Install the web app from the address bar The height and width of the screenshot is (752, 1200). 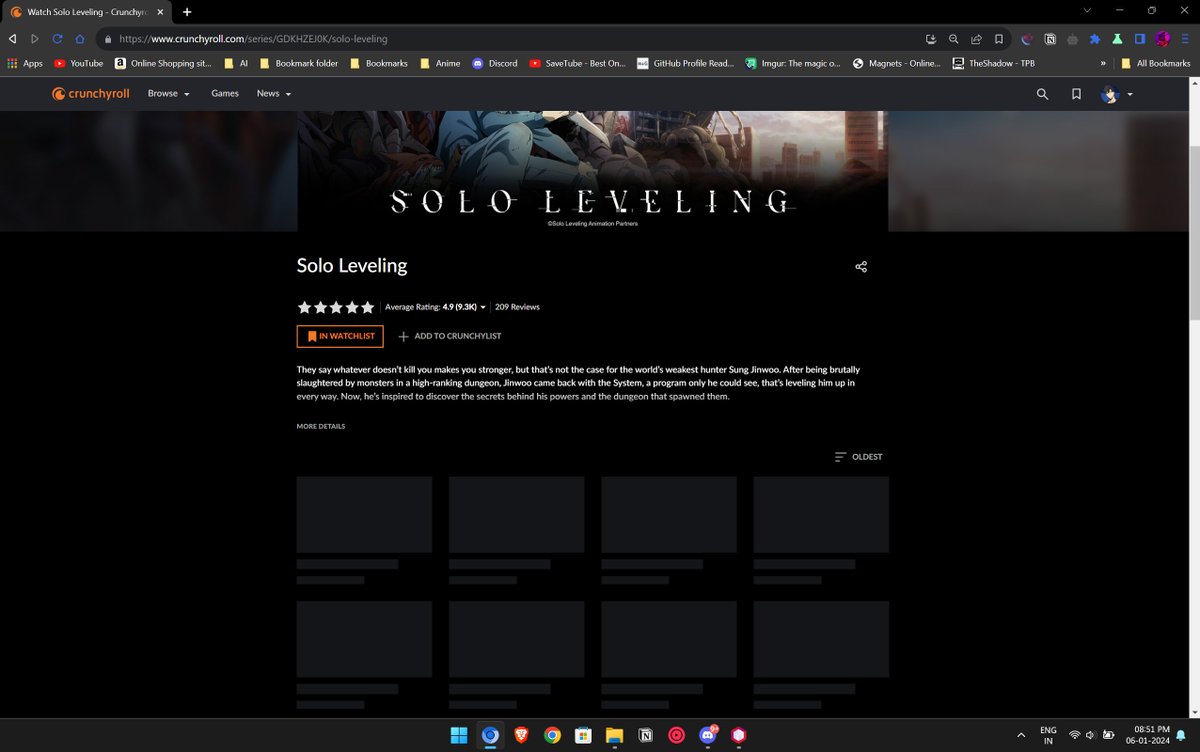[x=931, y=39]
